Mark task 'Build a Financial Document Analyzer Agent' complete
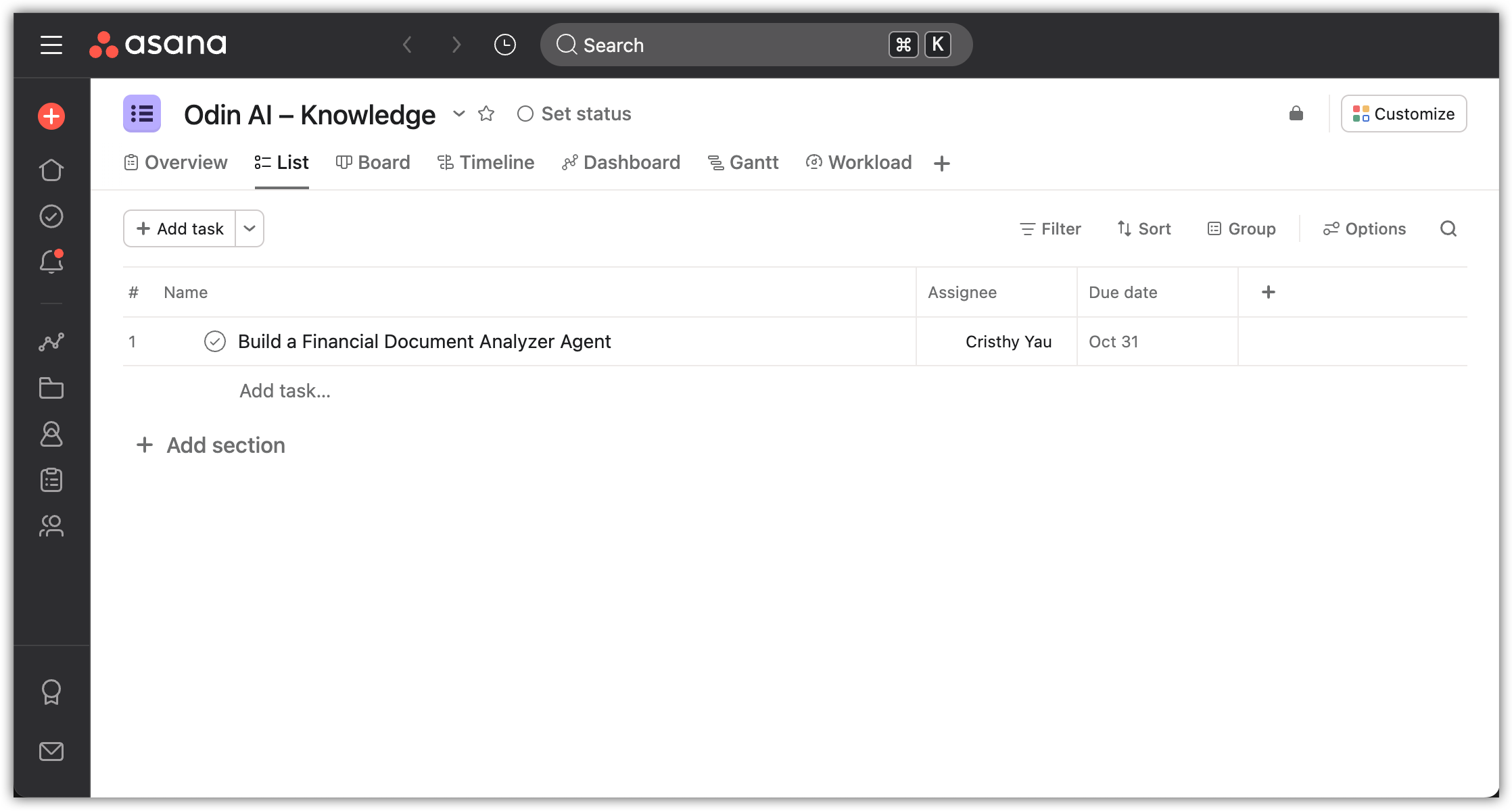This screenshot has height=811, width=1512. click(x=215, y=341)
